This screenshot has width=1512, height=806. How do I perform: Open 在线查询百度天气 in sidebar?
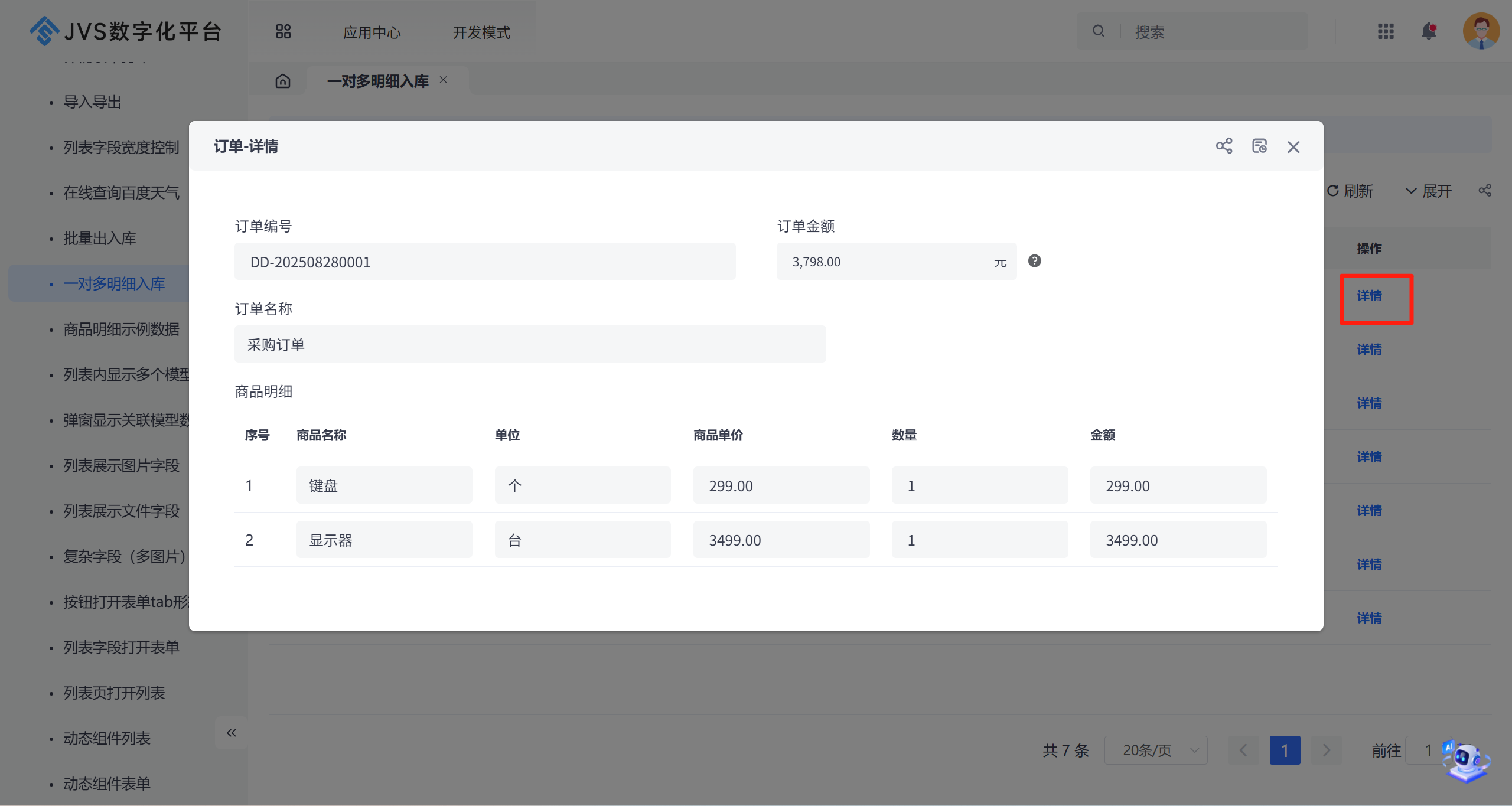pos(121,193)
